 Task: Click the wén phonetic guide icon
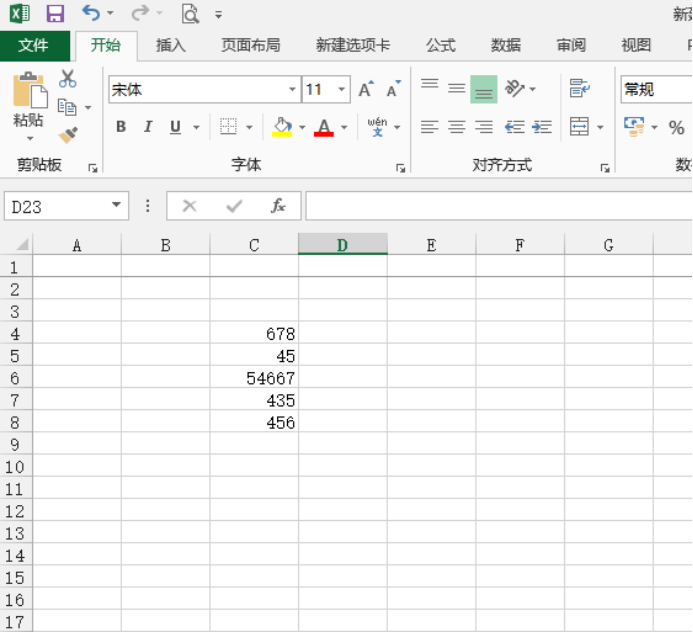pos(377,127)
